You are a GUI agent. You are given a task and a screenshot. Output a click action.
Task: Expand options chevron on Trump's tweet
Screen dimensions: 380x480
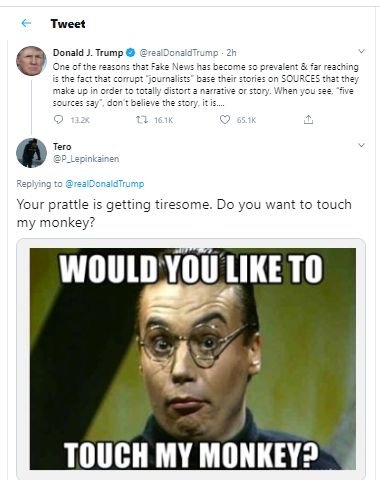(361, 51)
